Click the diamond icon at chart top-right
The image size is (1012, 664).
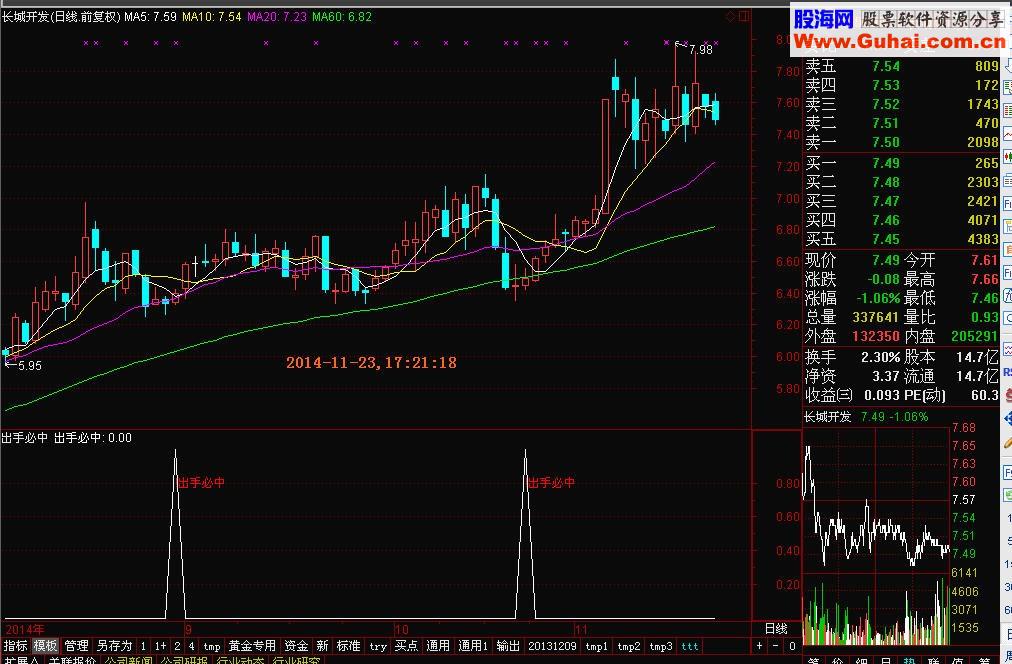731,17
